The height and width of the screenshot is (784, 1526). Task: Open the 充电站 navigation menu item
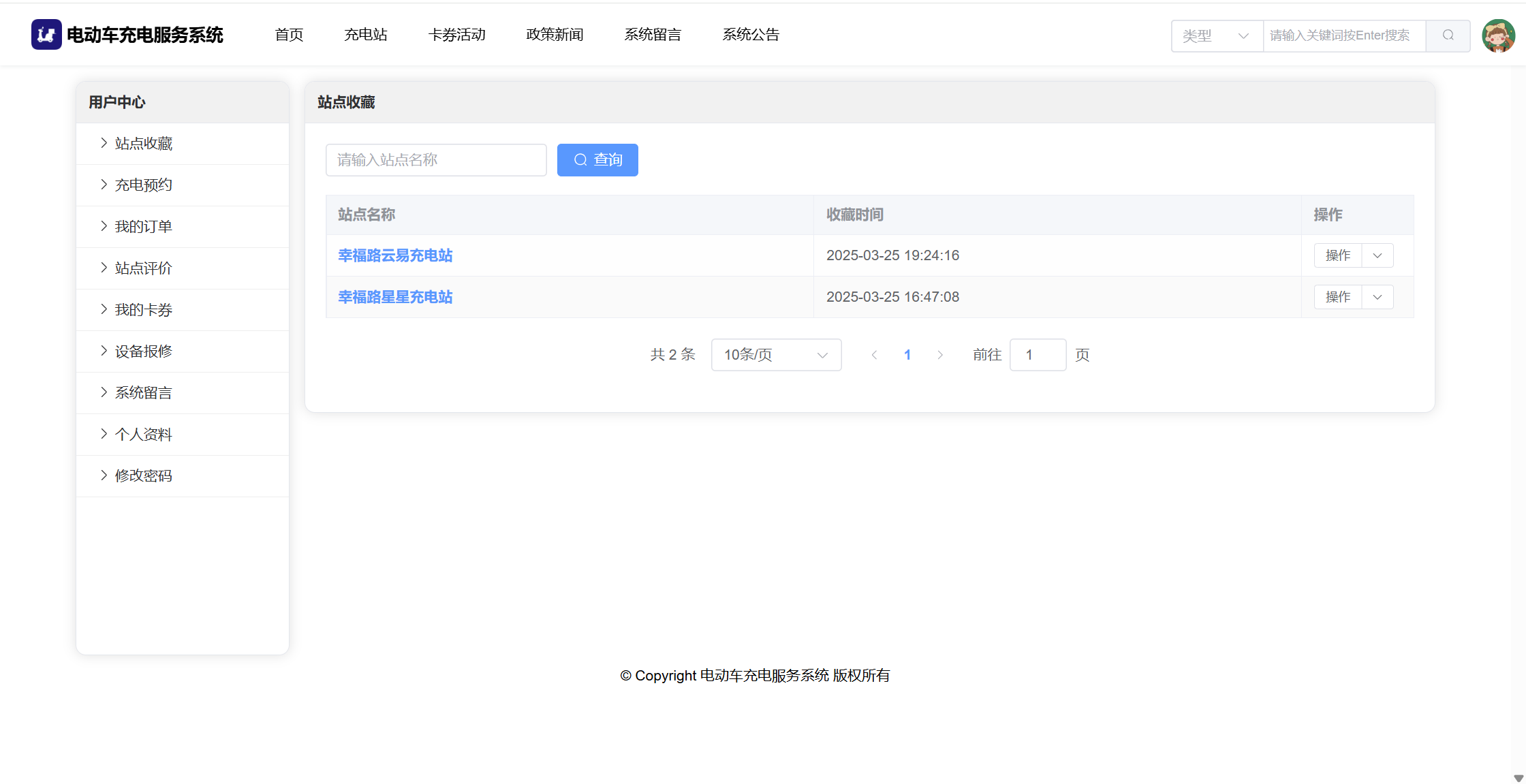tap(365, 35)
